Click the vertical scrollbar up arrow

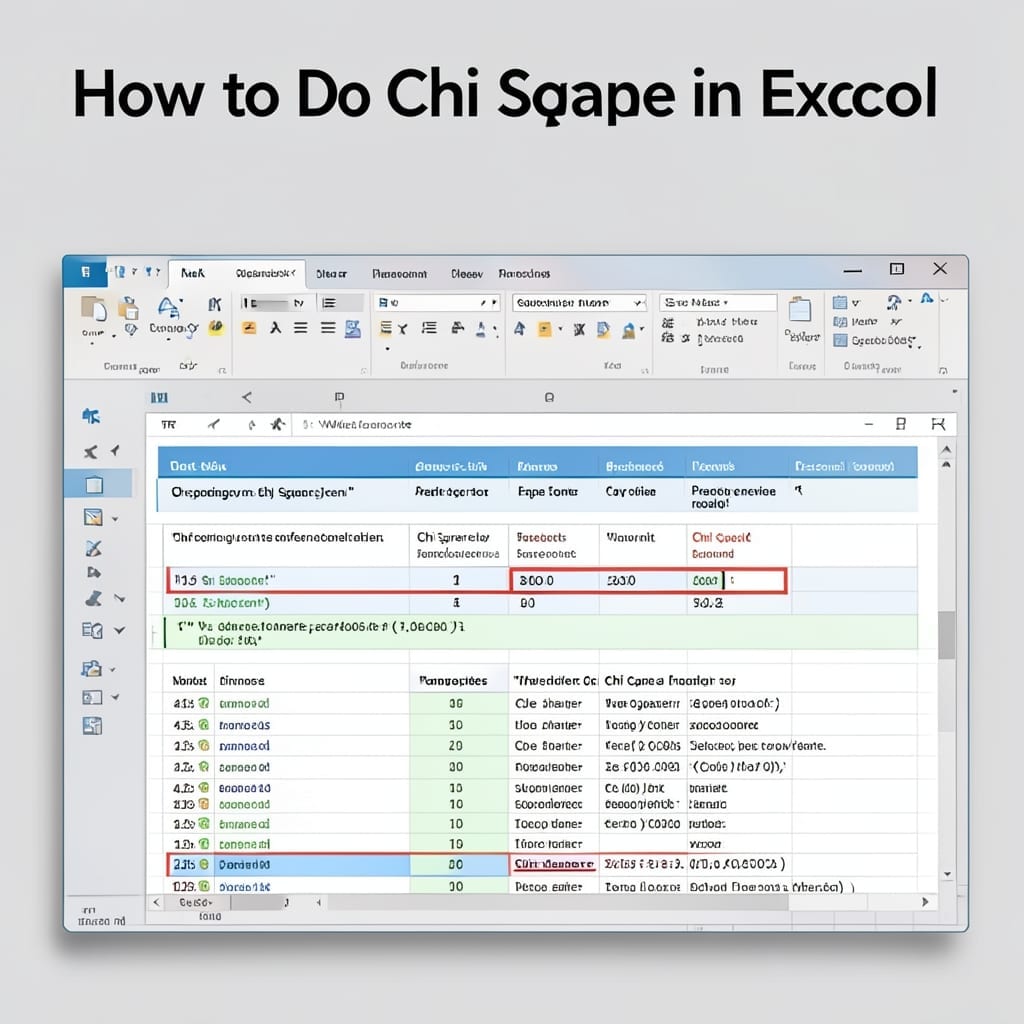(x=946, y=449)
